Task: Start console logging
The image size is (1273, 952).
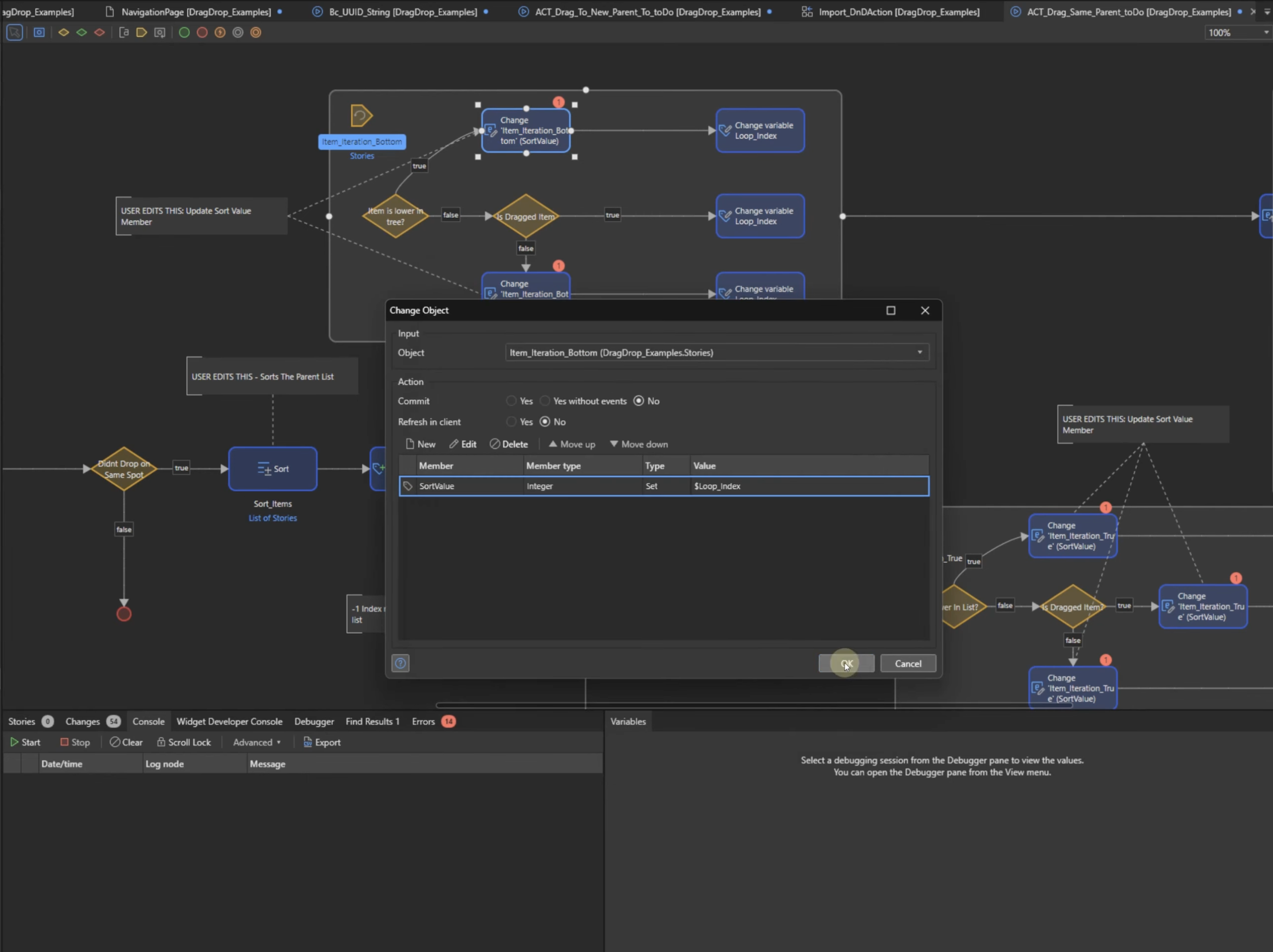Action: tap(25, 742)
